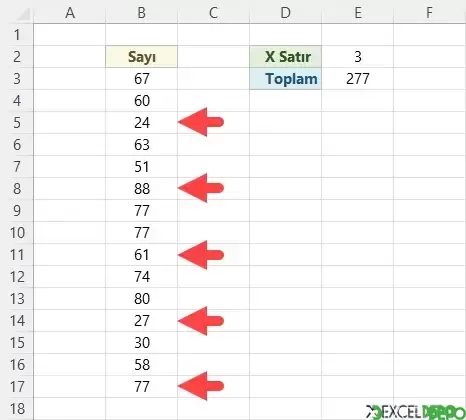This screenshot has width=466, height=420.
Task: Select row 18 header
Action: click(x=17, y=409)
